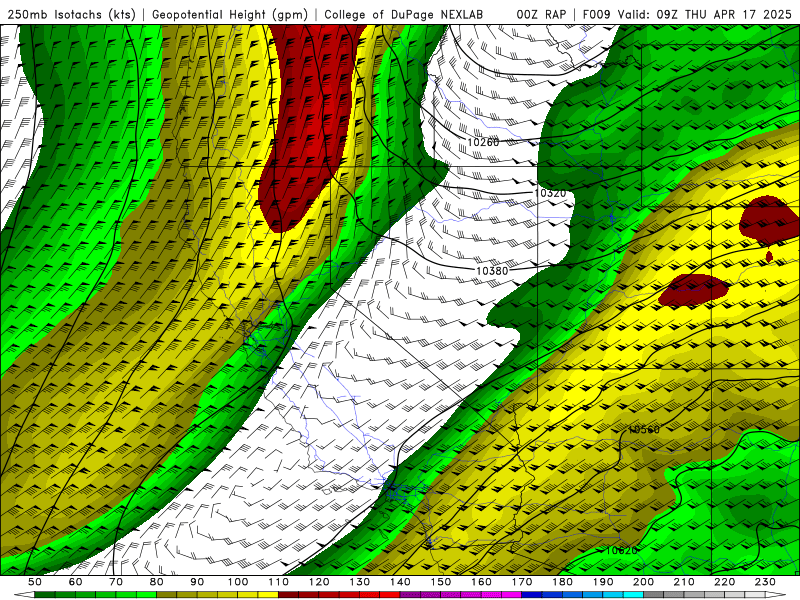The height and width of the screenshot is (600, 800).
Task: Click the 10620 height contour label
Action: click(x=621, y=551)
